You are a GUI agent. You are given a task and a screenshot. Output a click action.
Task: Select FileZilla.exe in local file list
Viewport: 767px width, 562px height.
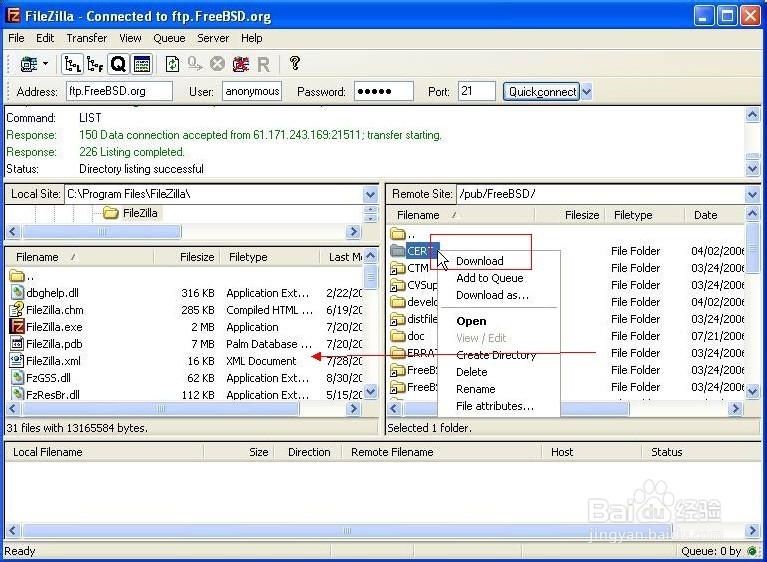[54, 327]
